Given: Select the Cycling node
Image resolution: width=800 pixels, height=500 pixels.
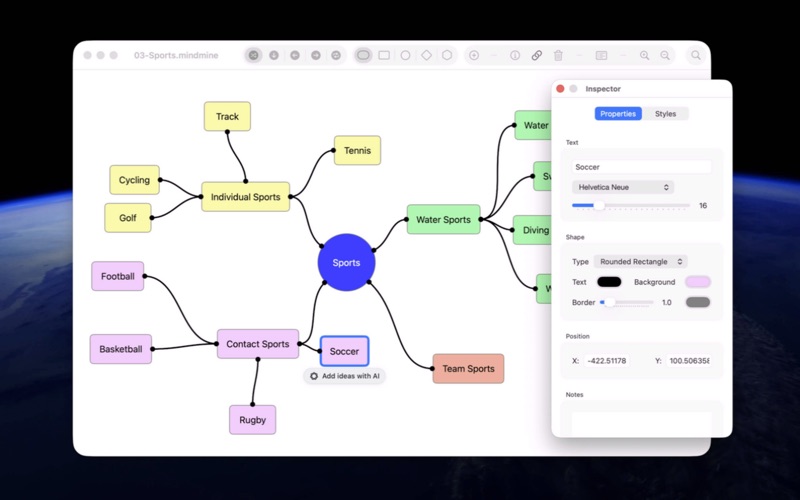Looking at the screenshot, I should tap(134, 180).
